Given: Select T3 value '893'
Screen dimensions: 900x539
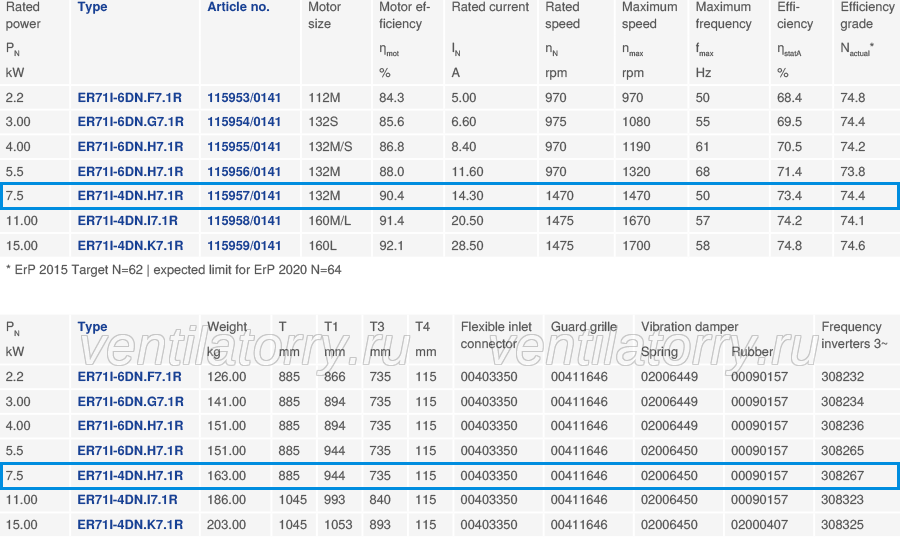Looking at the screenshot, I should coord(380,525).
